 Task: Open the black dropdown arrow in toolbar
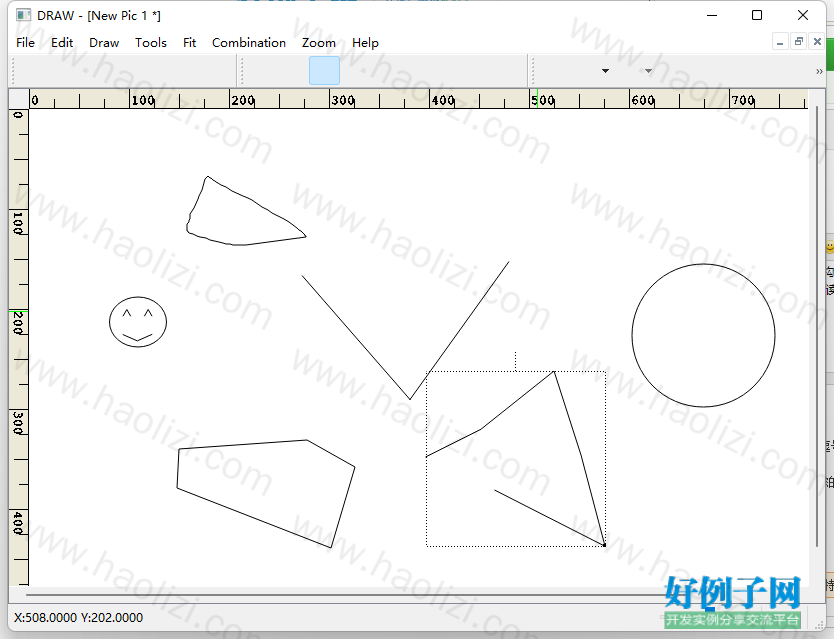[x=605, y=71]
